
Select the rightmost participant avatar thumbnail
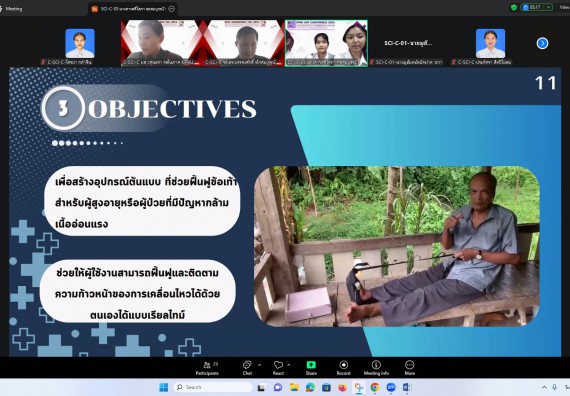point(490,43)
